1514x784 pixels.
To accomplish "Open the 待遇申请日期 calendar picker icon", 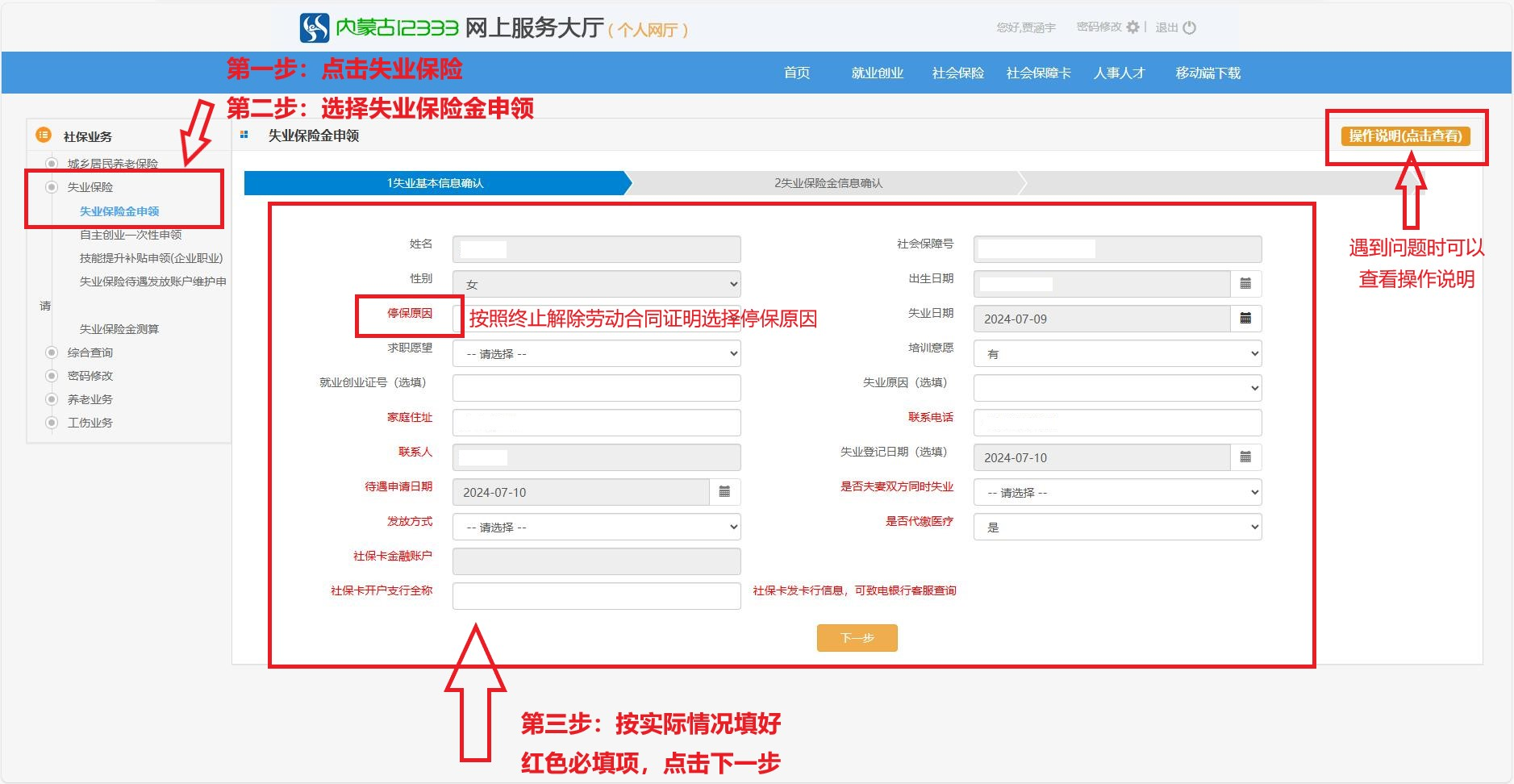I will click(724, 492).
